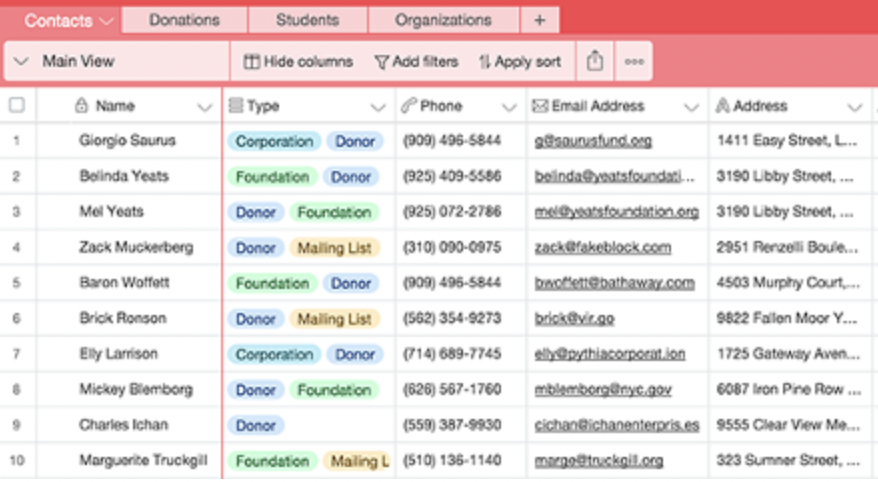This screenshot has height=482, width=878.
Task: Open email link marge@truckgill.org
Action: [599, 460]
